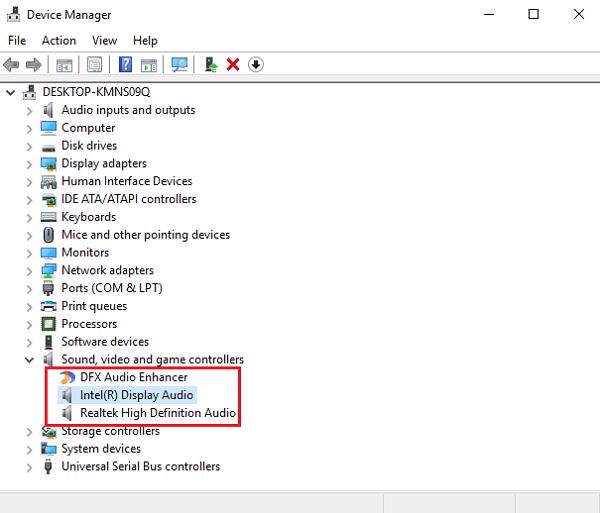600x513 pixels.
Task: Open the Properties toolbar icon
Action: coord(95,65)
